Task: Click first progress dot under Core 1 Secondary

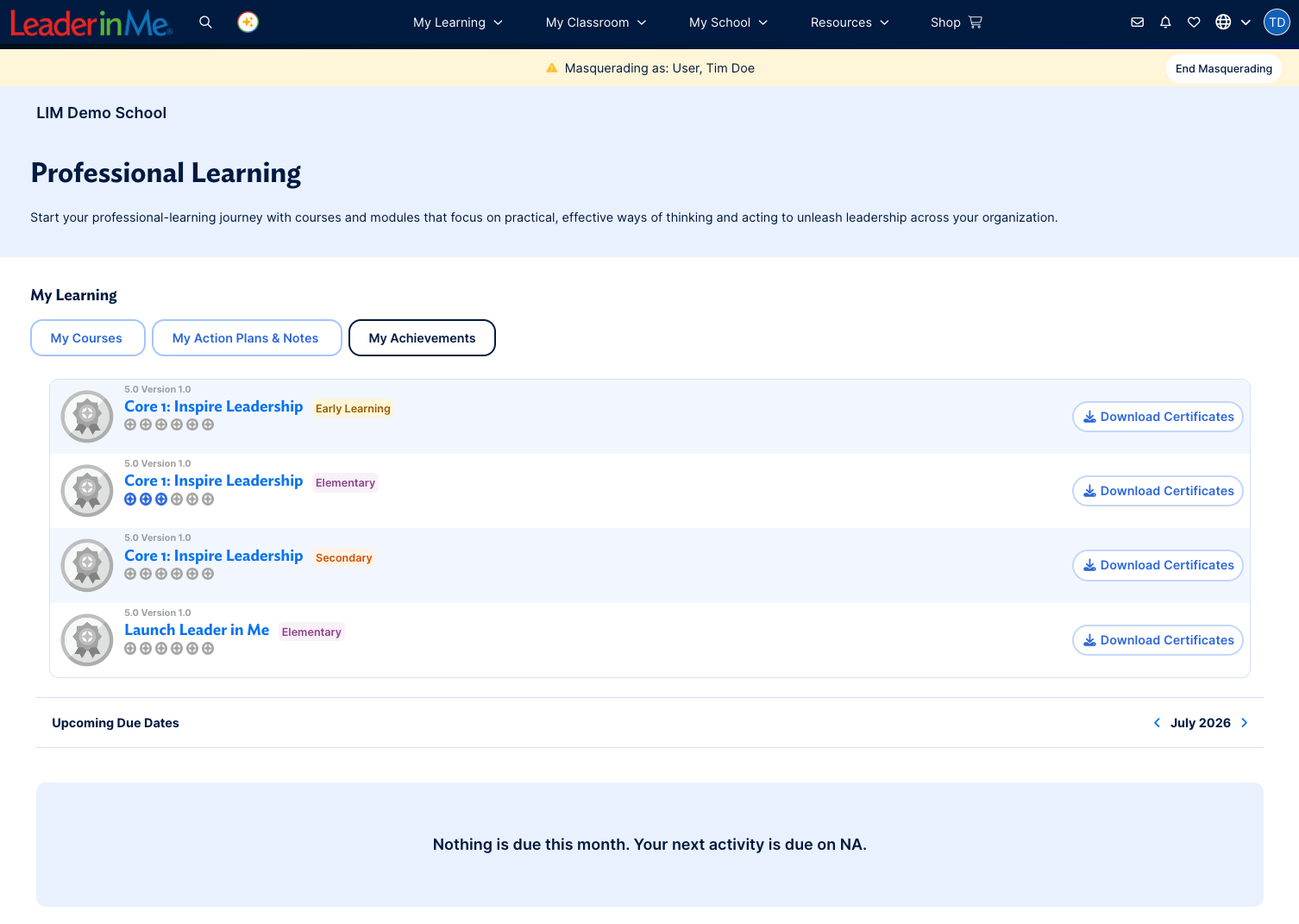Action: tap(130, 574)
